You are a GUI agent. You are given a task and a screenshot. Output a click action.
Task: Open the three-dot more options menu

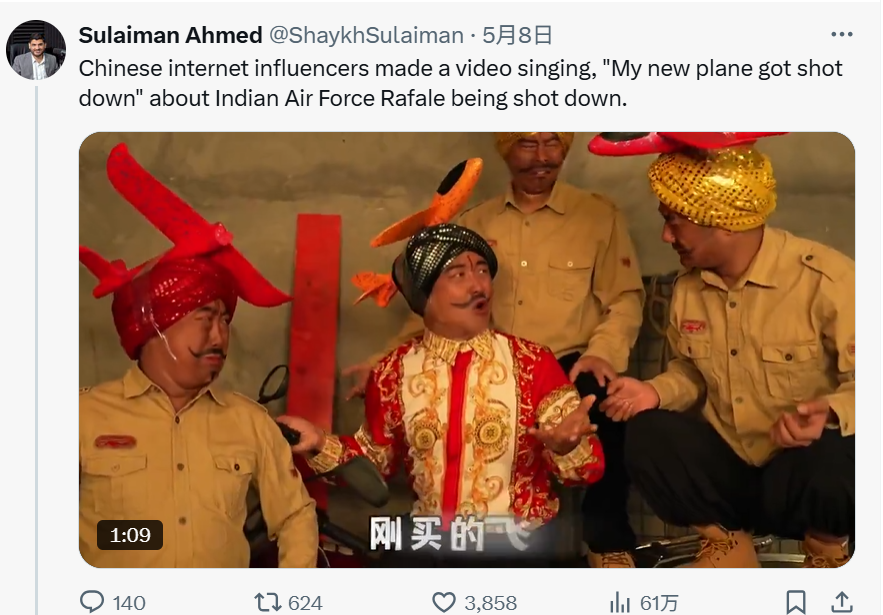[x=842, y=35]
